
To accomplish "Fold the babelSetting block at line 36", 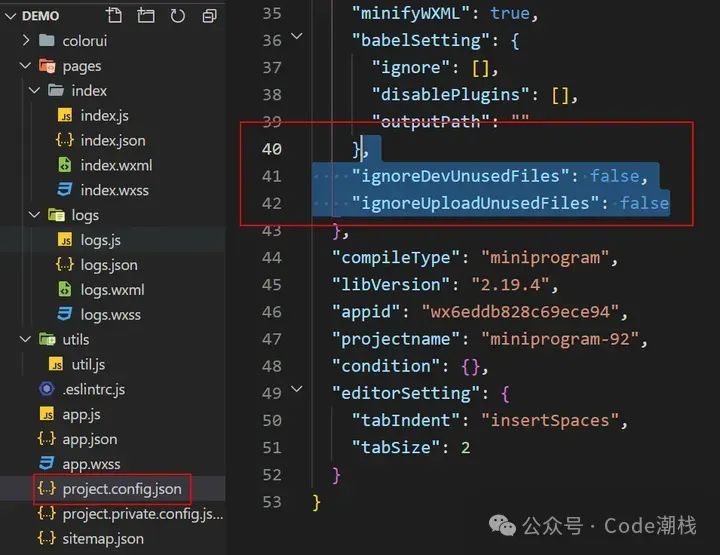I will [297, 36].
